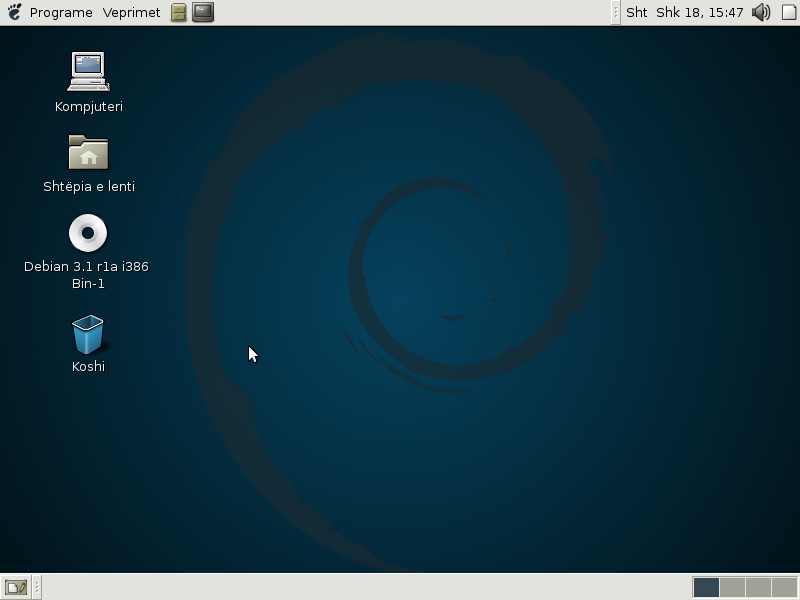The height and width of the screenshot is (600, 800).
Task: Select the Shtëpia e lenti home folder
Action: (88, 152)
